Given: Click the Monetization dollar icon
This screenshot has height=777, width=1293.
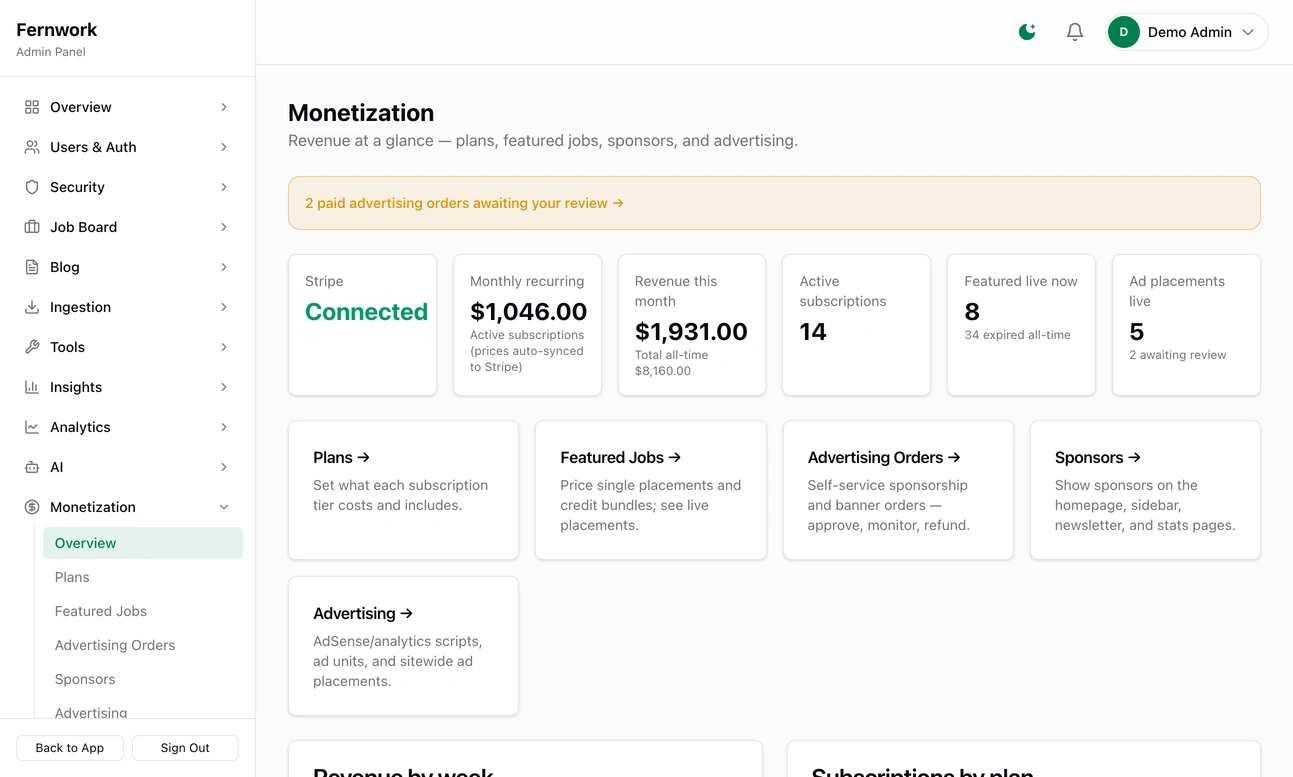Looking at the screenshot, I should 32,507.
